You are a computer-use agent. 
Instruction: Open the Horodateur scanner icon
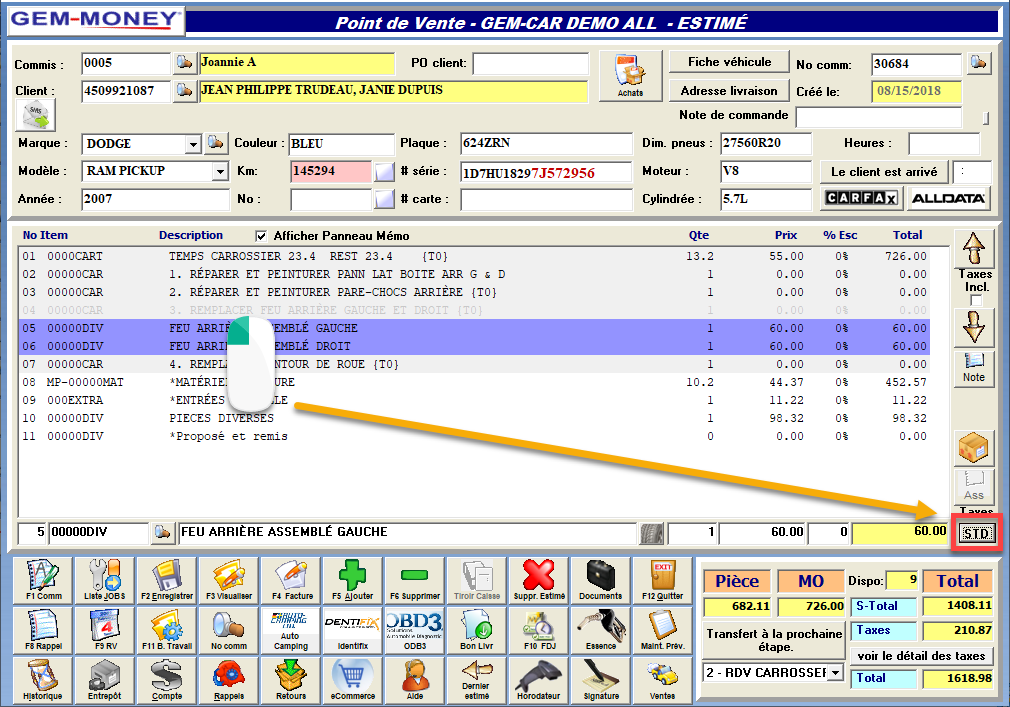538,681
